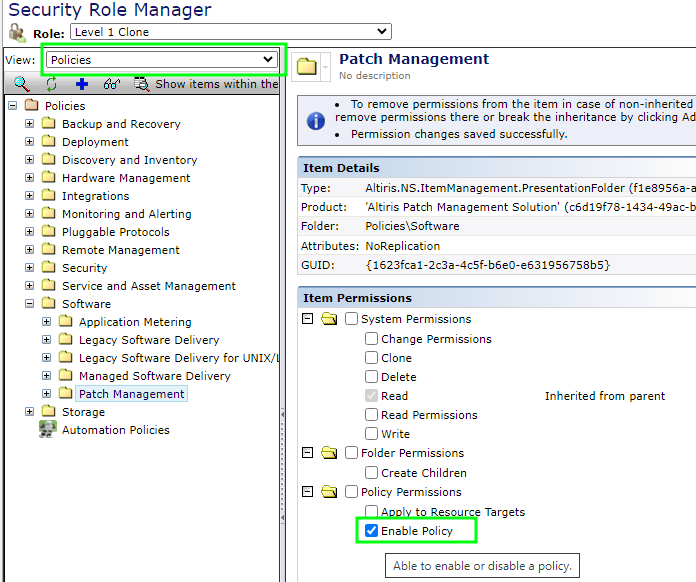The width and height of the screenshot is (696, 582).
Task: Select Automation Policies in the tree
Action: click(116, 430)
